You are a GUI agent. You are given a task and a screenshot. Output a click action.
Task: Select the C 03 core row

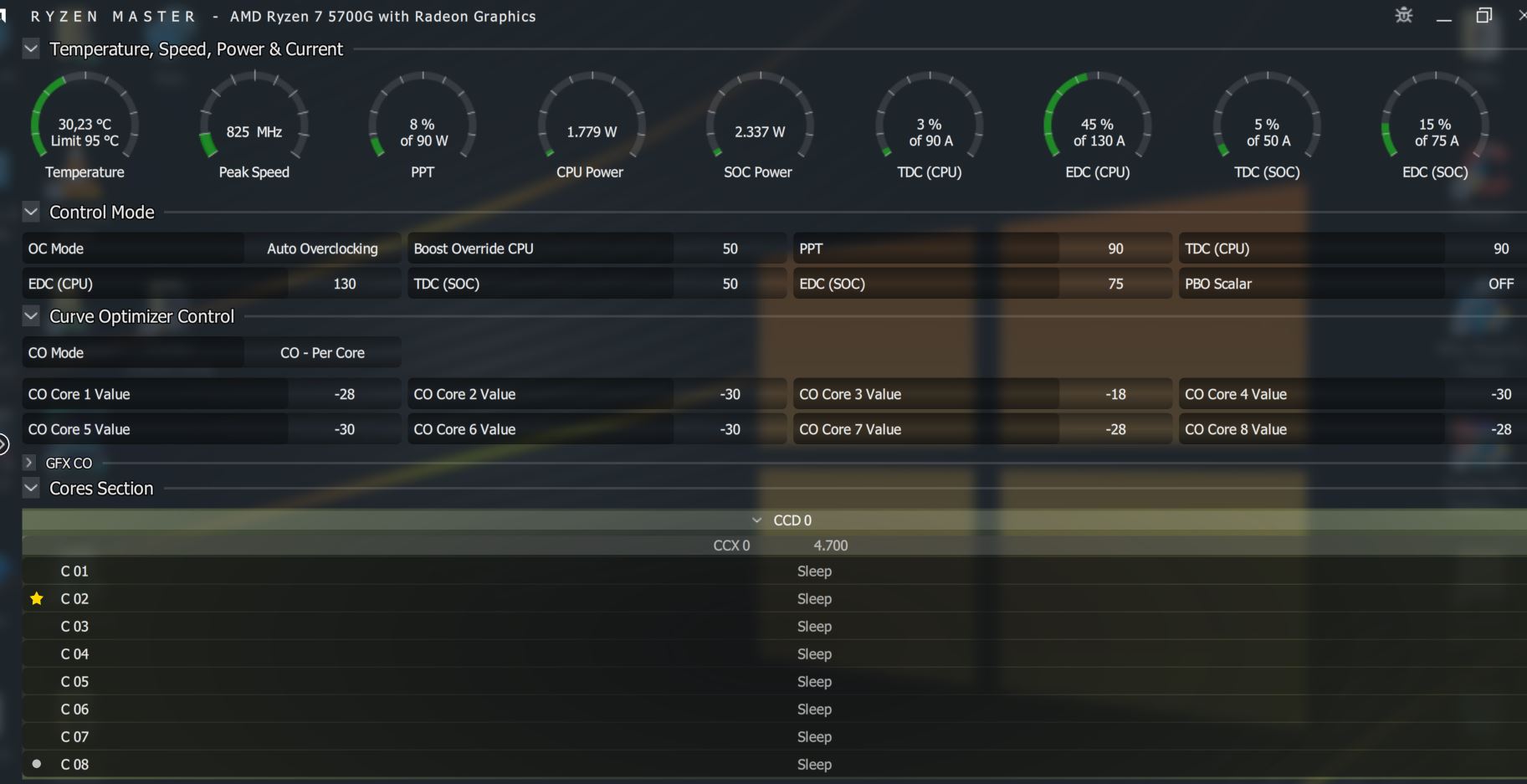[774, 626]
